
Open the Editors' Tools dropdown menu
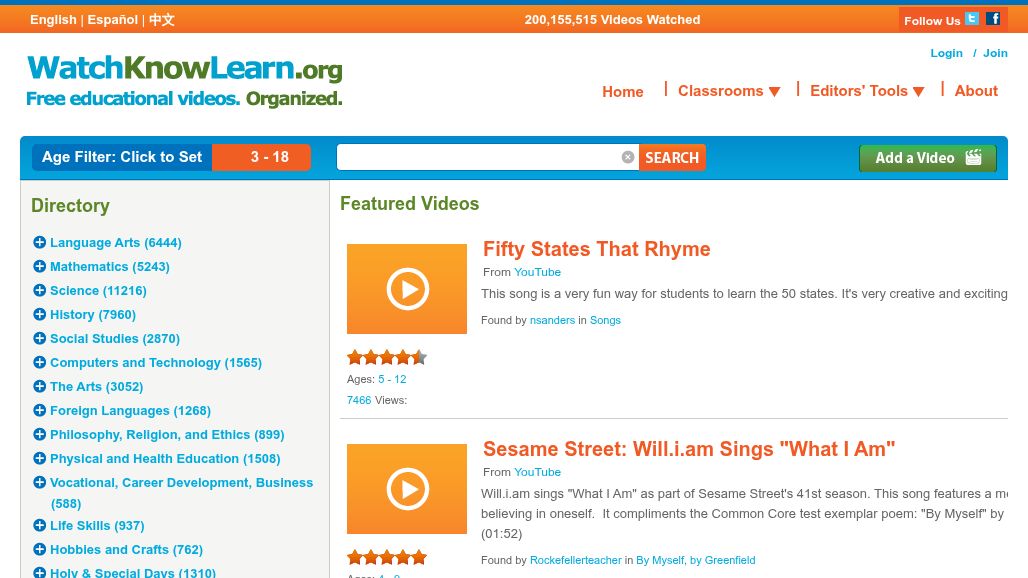(866, 91)
